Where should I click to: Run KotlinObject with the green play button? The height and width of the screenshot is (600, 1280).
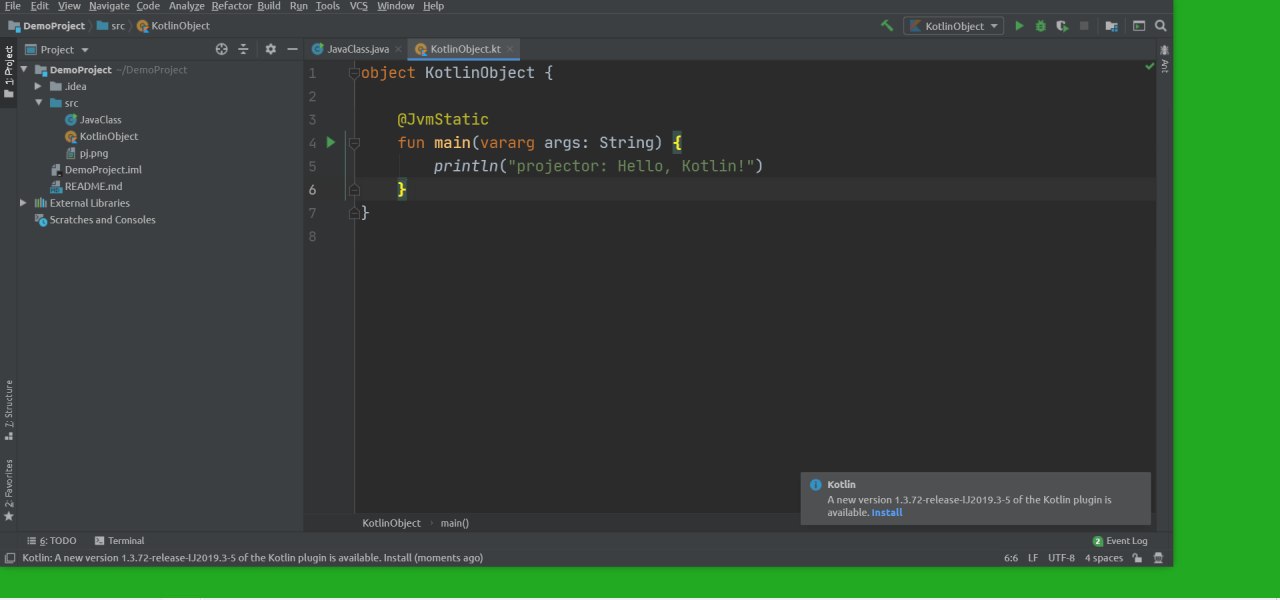pos(1019,26)
